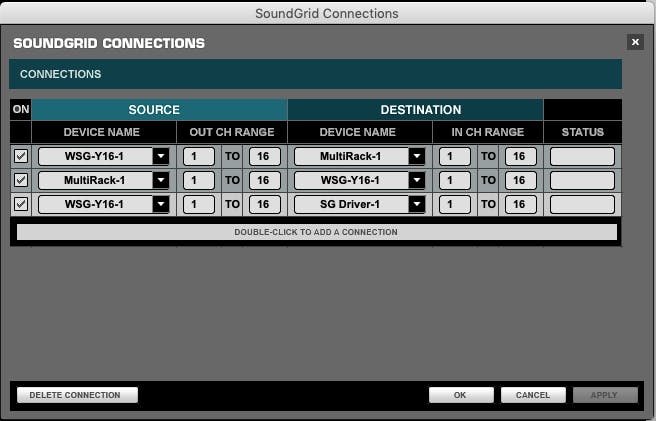
Task: Select out channel start field in SG Driver-1 row
Action: coord(199,204)
